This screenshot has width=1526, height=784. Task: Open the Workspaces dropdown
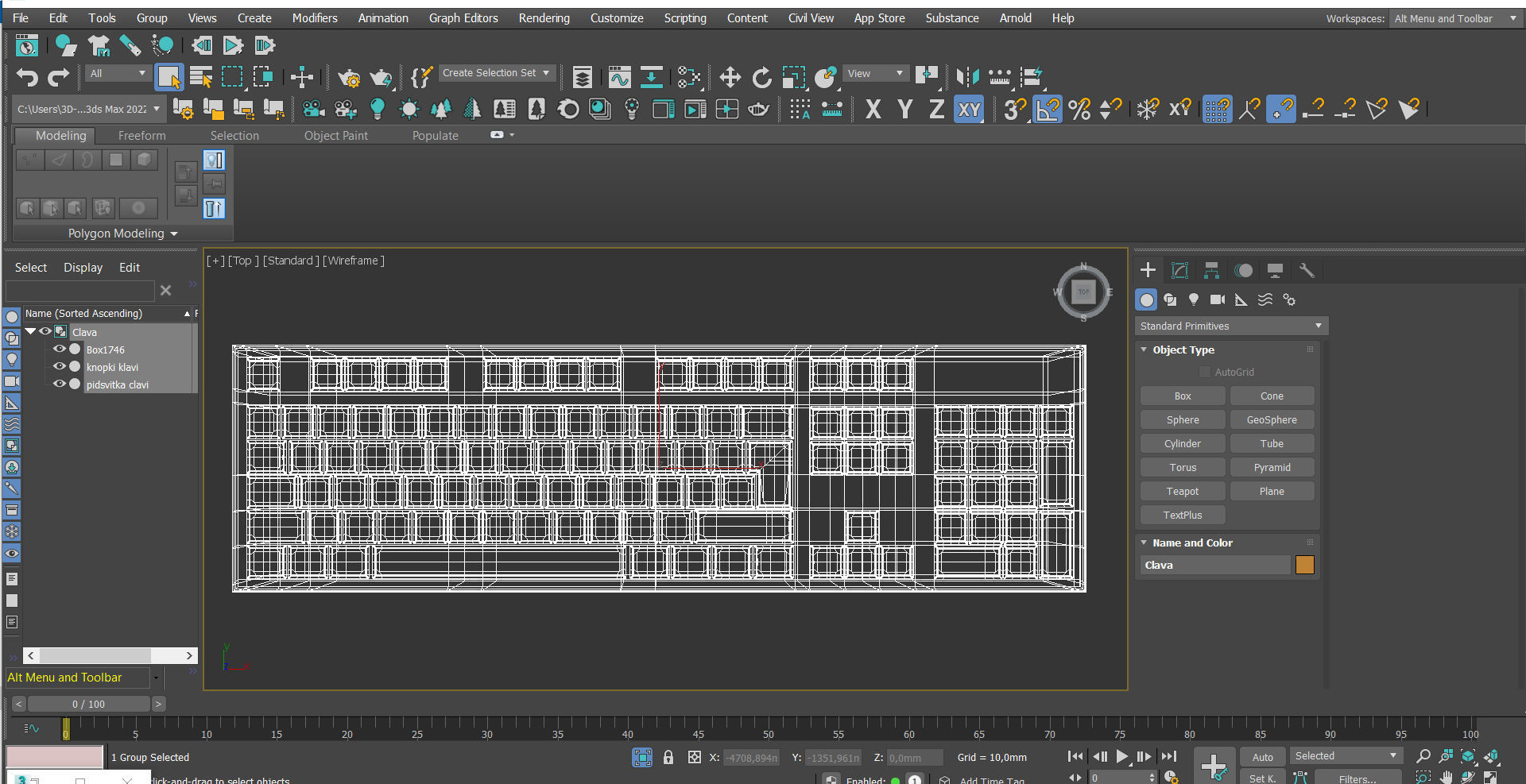click(x=1455, y=18)
